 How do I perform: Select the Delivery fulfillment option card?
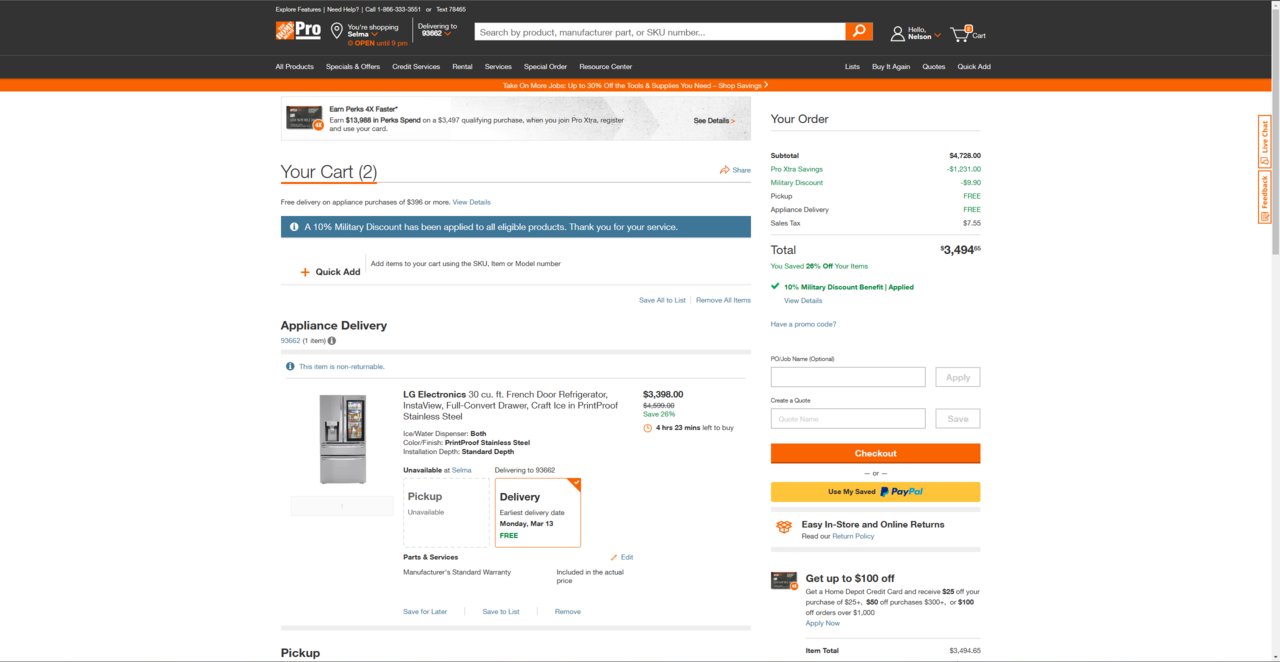tap(538, 512)
